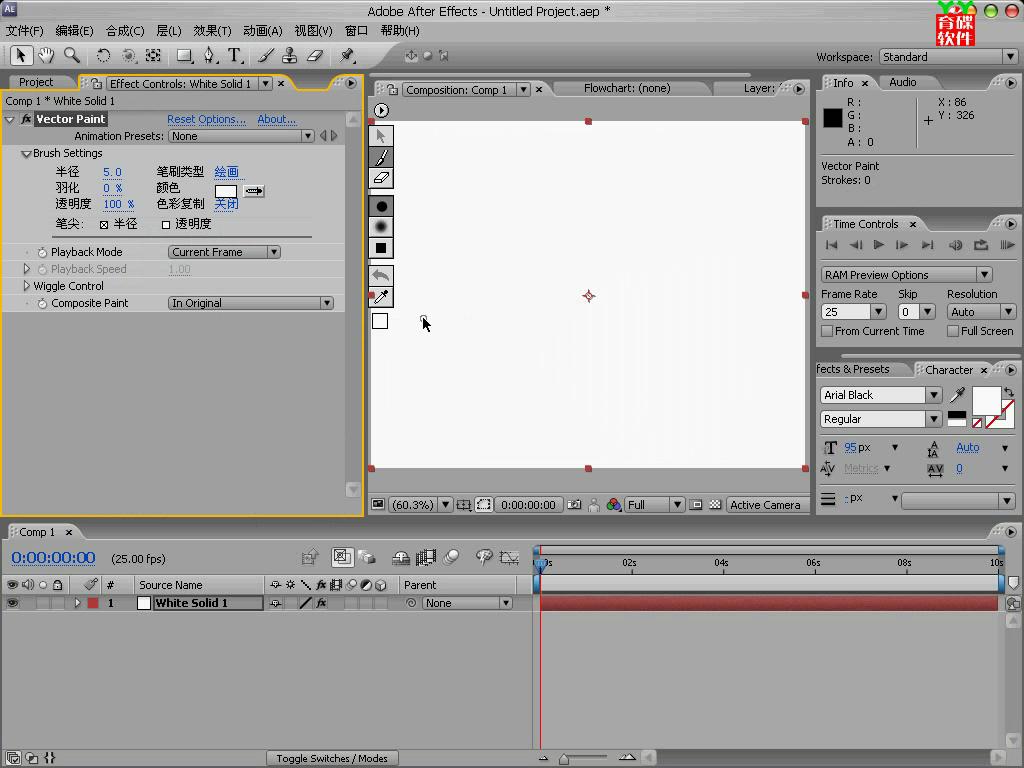Viewport: 1024px width, 768px height.
Task: Take a snapshot with camera icon
Action: tap(574, 505)
